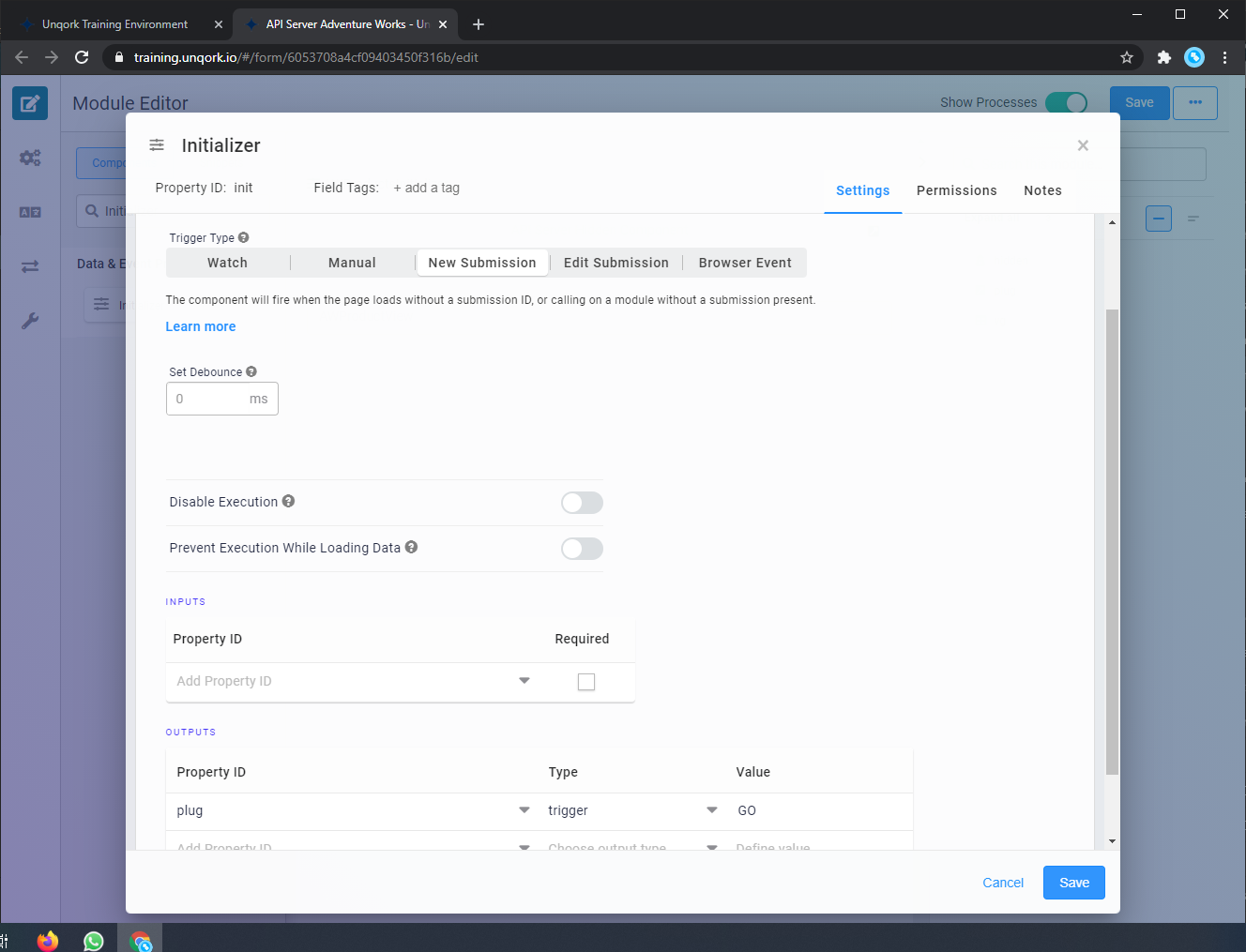Open WhatsApp from the taskbar
This screenshot has width=1246, height=952.
tap(94, 941)
